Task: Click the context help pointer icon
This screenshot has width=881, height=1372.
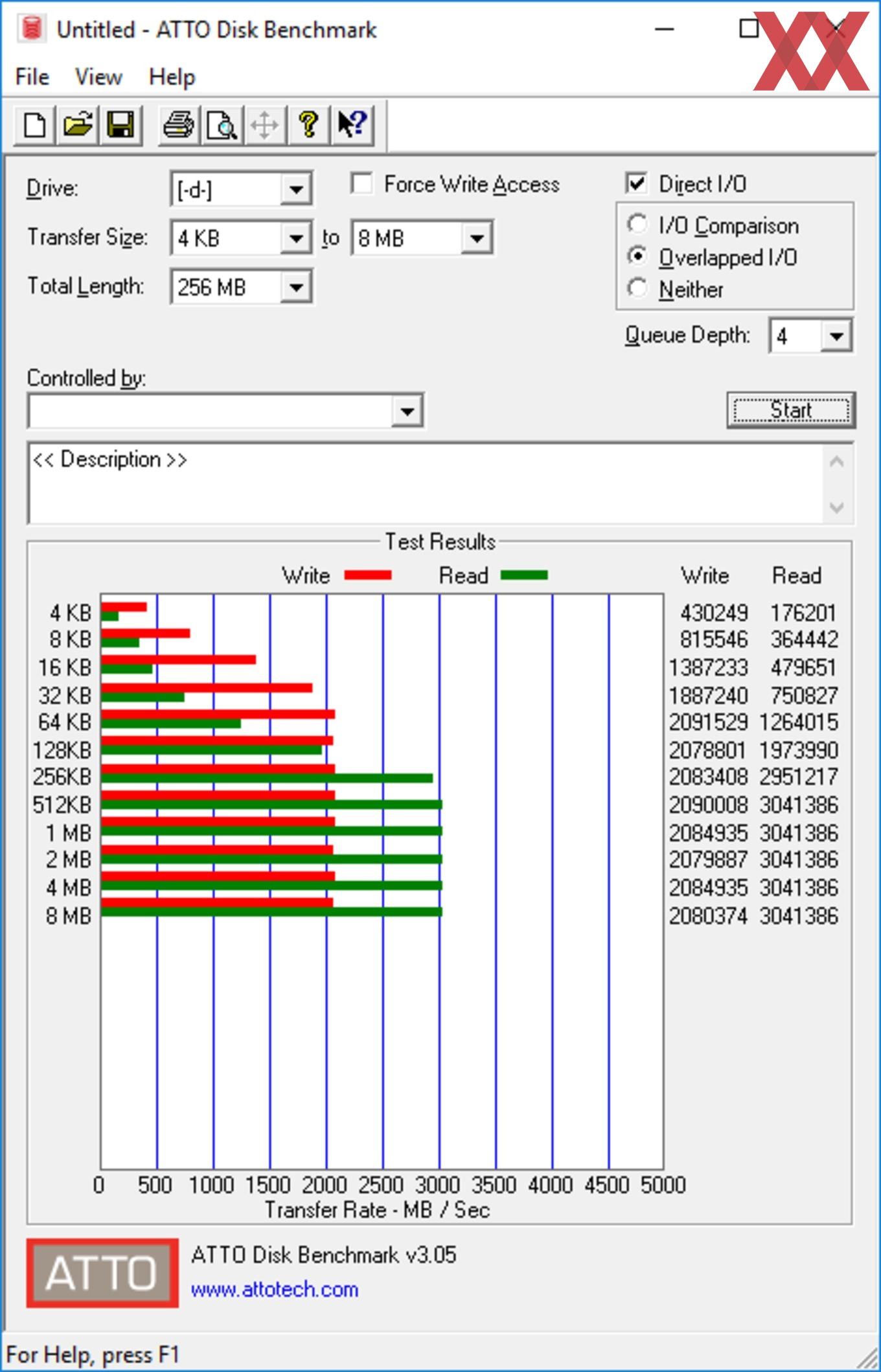Action: tap(352, 124)
